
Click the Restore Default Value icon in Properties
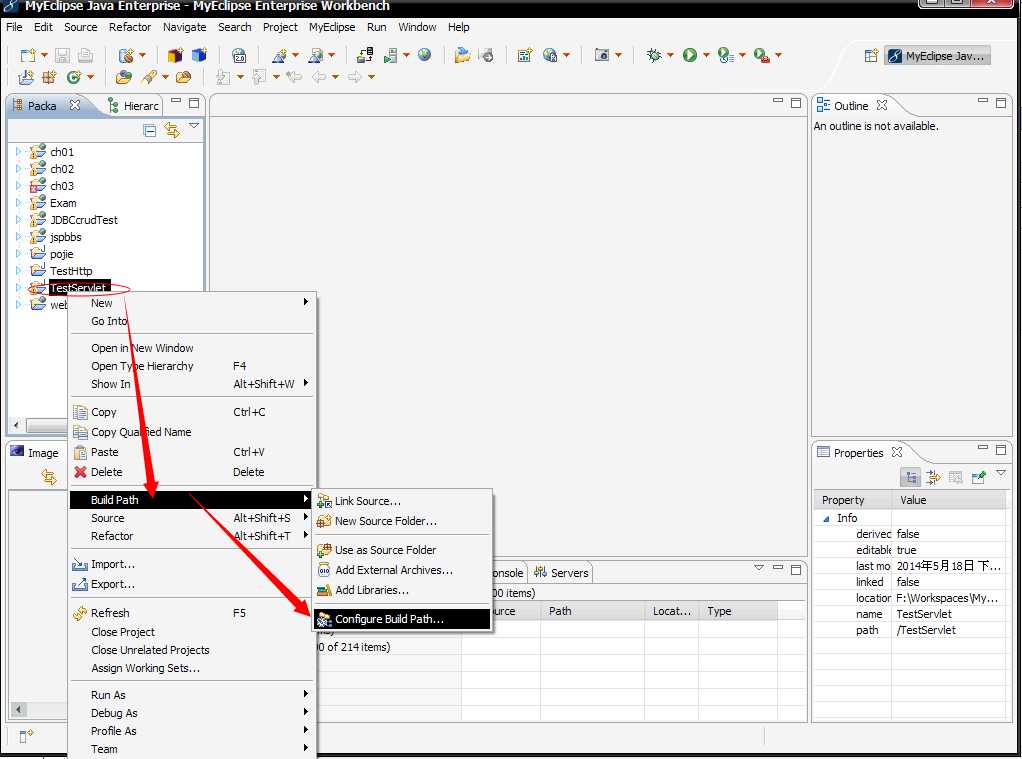coord(956,477)
